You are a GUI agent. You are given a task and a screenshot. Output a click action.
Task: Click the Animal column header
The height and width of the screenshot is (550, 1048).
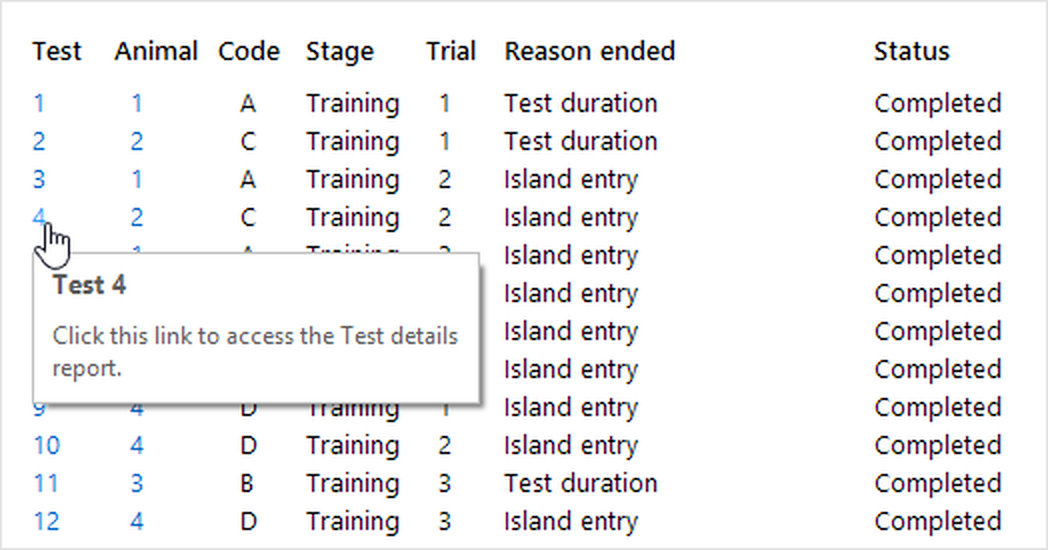click(156, 51)
